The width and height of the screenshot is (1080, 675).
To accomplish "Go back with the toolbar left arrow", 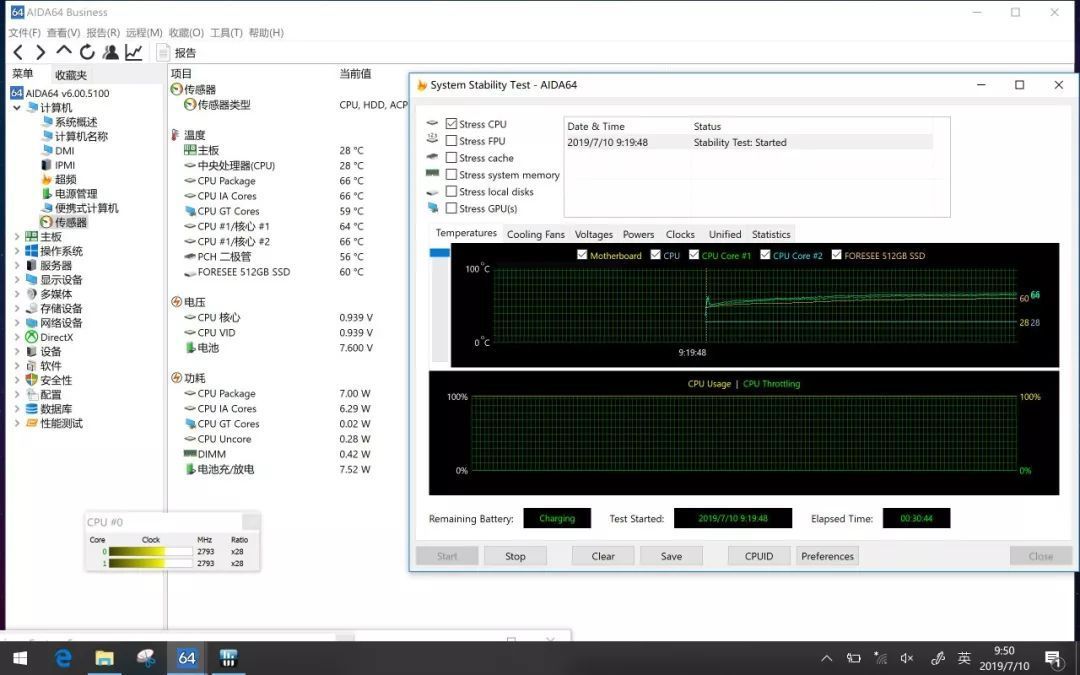I will click(x=19, y=52).
